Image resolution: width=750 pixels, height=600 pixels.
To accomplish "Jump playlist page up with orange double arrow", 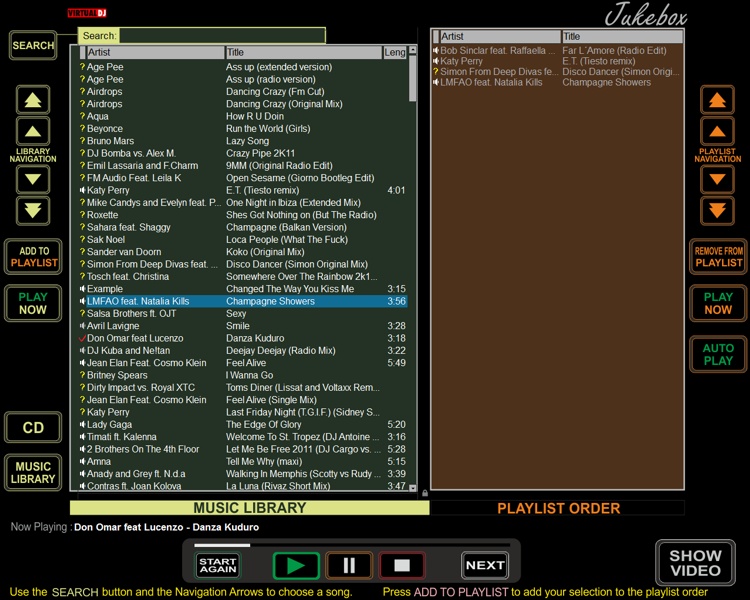I will click(717, 100).
